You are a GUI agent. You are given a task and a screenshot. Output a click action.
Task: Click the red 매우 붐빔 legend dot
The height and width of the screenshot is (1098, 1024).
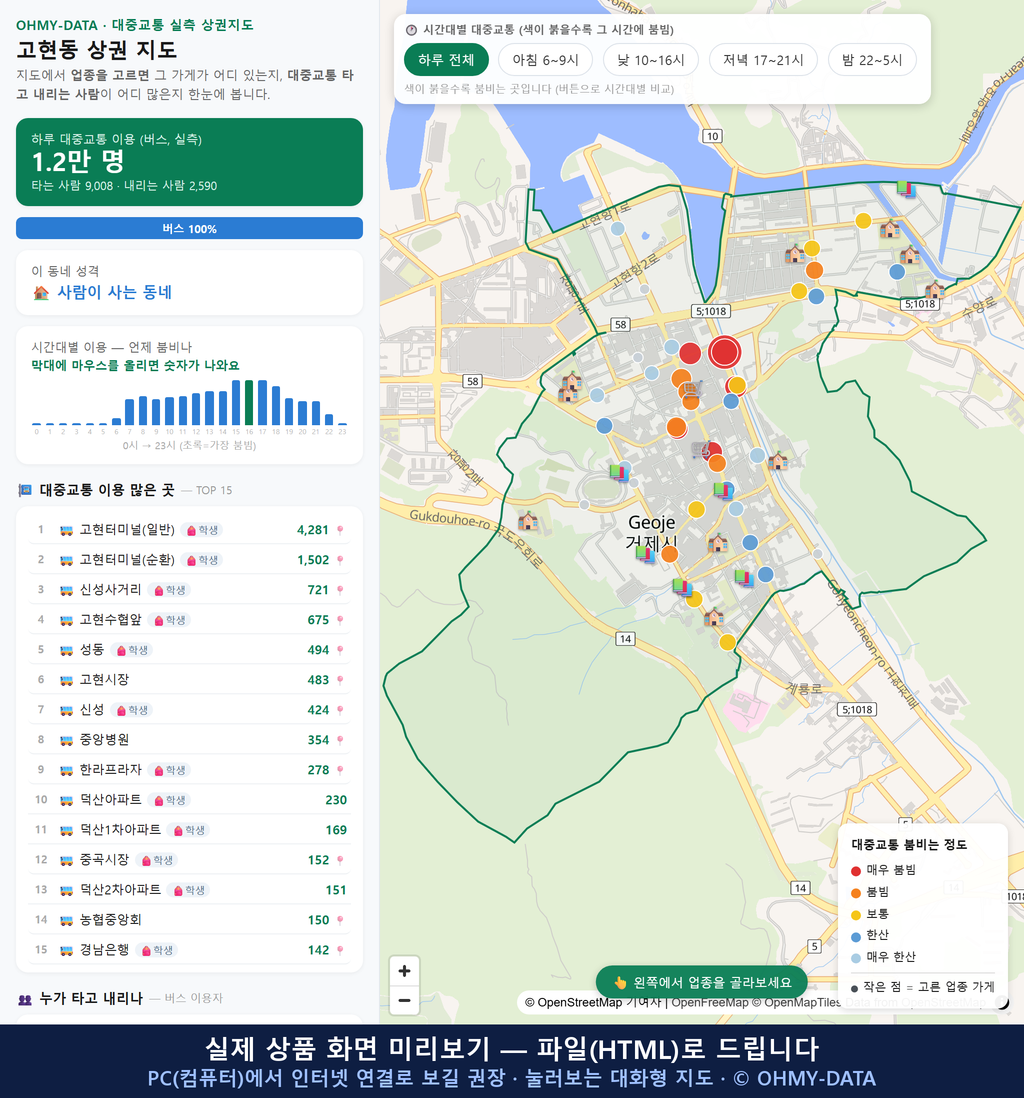[x=855, y=871]
